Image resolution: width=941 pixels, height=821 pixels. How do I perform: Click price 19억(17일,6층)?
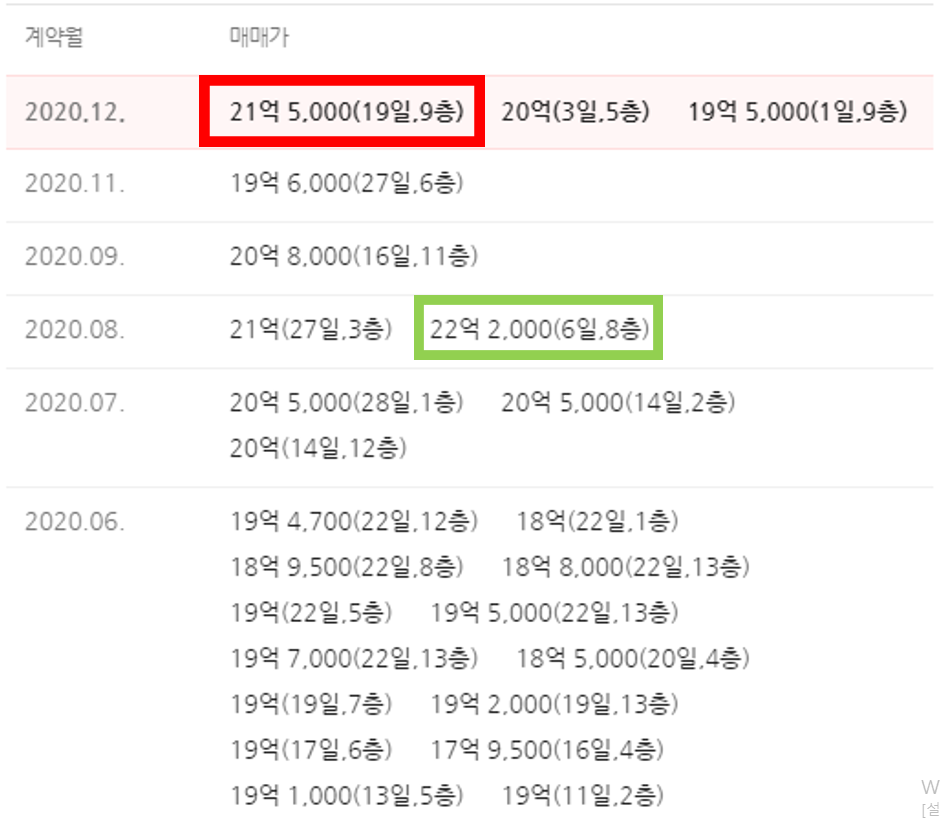click(x=311, y=750)
